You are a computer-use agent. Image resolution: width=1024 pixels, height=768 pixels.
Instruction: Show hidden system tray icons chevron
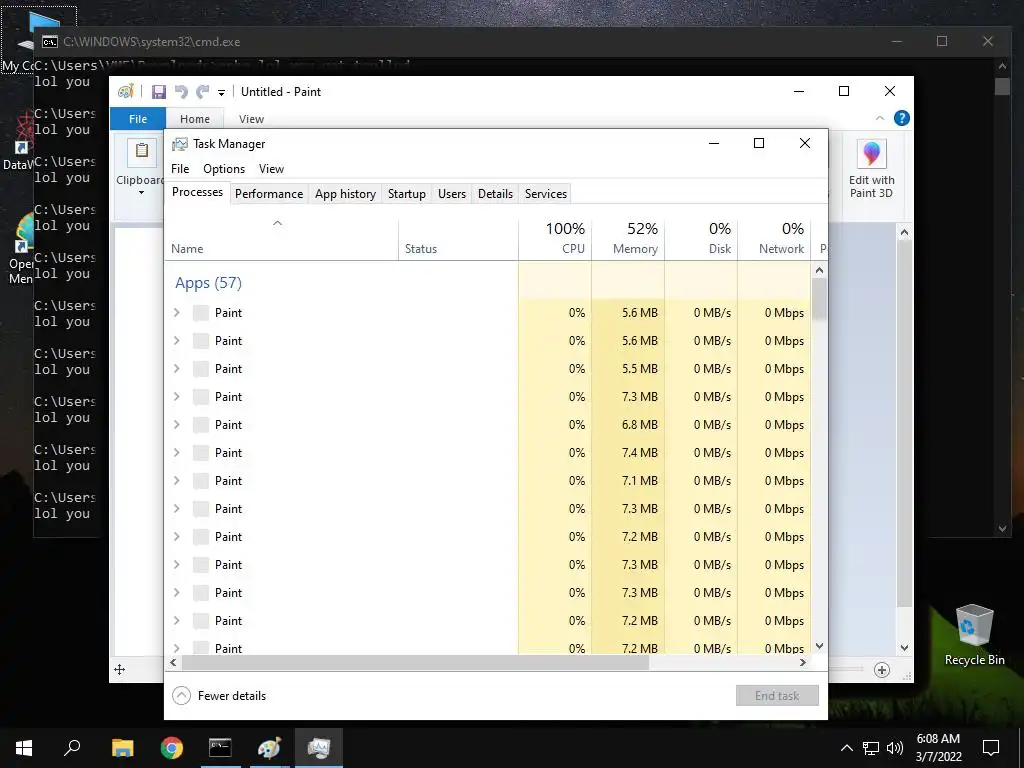point(846,748)
